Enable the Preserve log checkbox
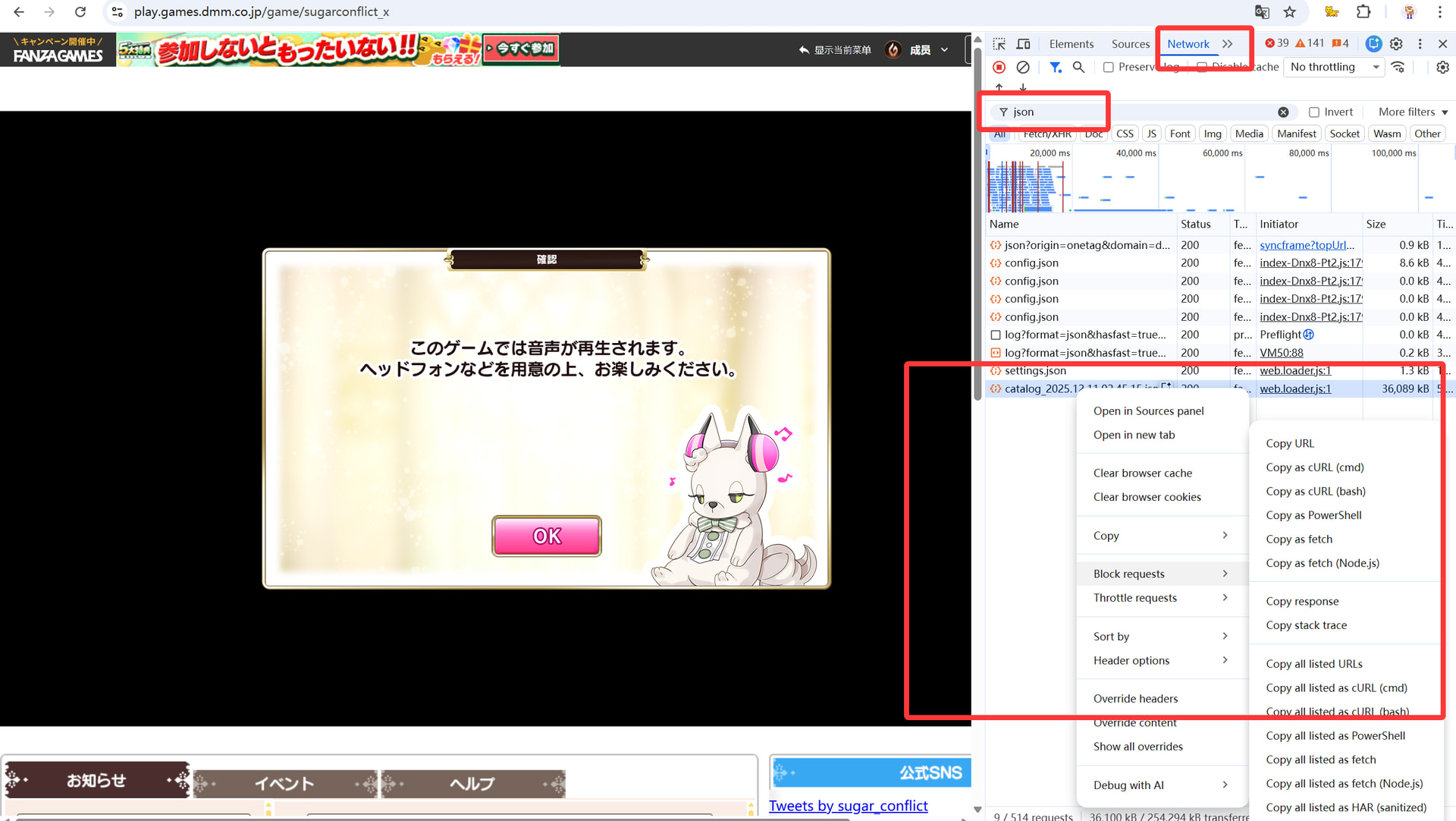Viewport: 1456px width, 821px height. [1109, 68]
